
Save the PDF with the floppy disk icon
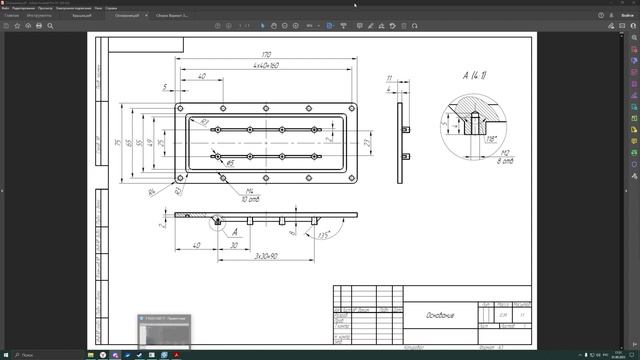[x=6, y=26]
